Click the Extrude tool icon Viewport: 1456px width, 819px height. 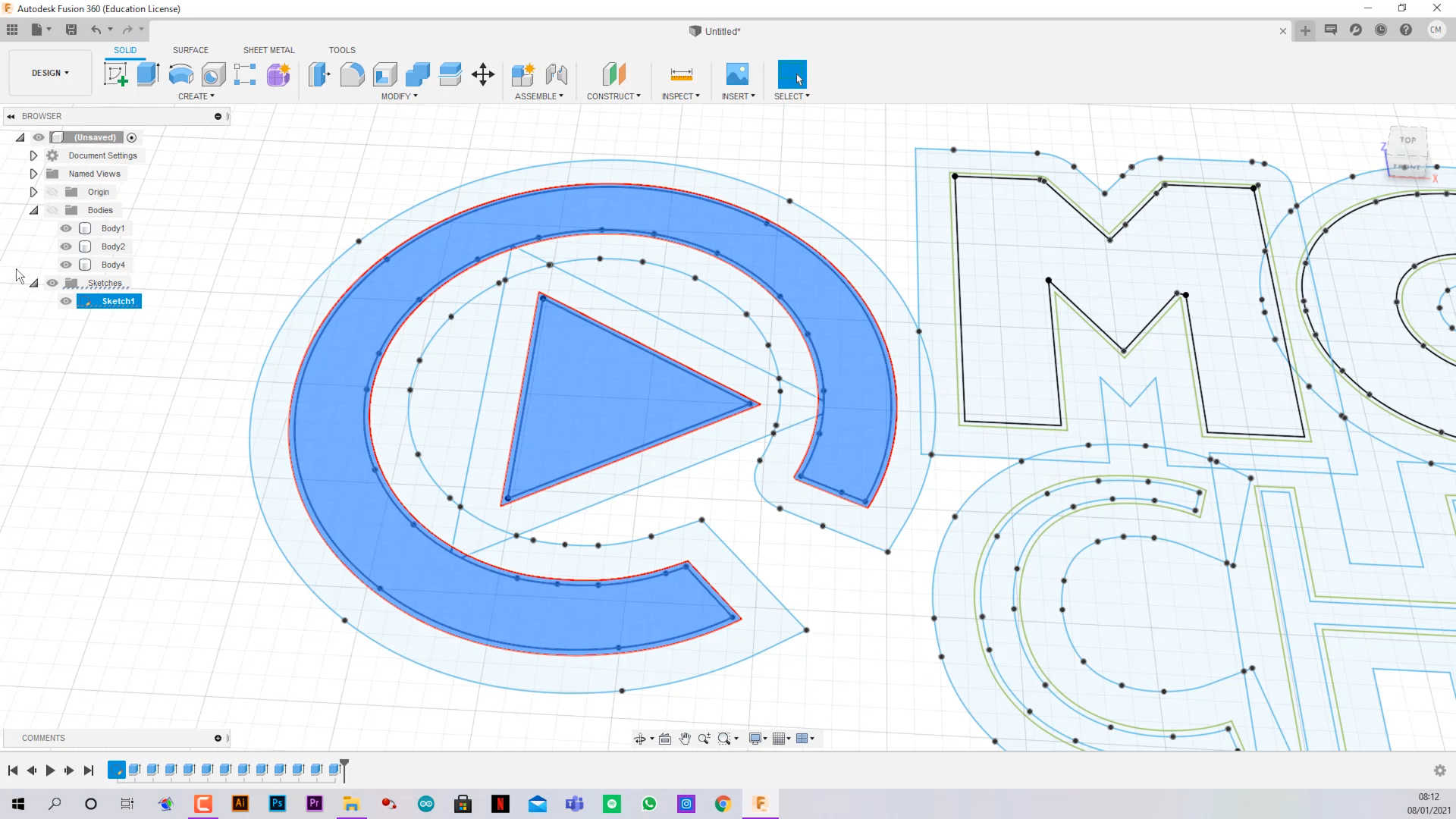click(x=148, y=74)
